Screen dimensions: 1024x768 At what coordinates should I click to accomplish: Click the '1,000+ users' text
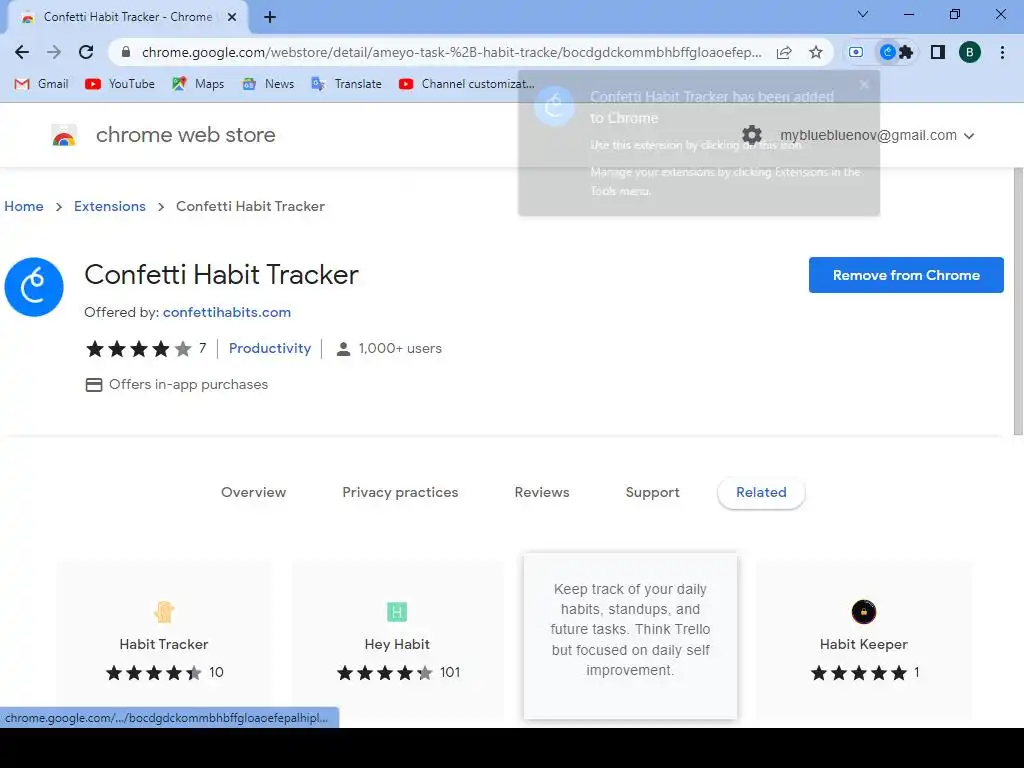(400, 349)
